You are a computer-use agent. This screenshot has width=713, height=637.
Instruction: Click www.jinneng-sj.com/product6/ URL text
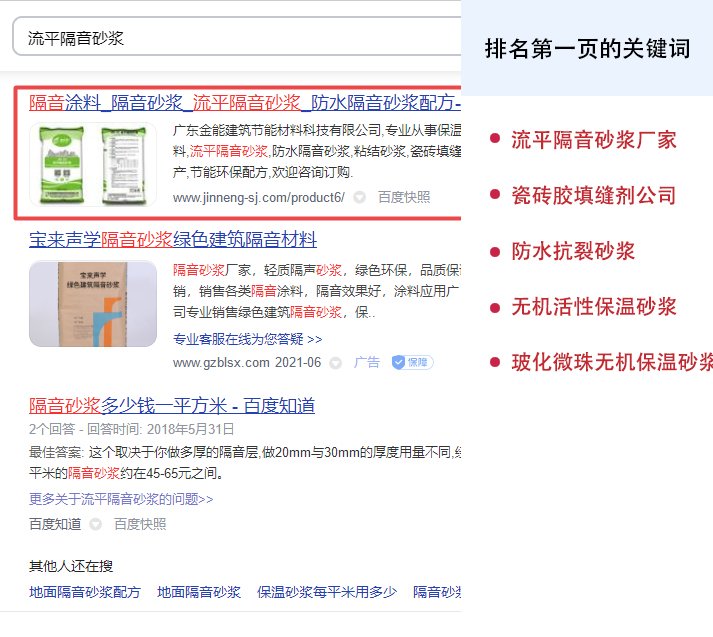click(258, 198)
